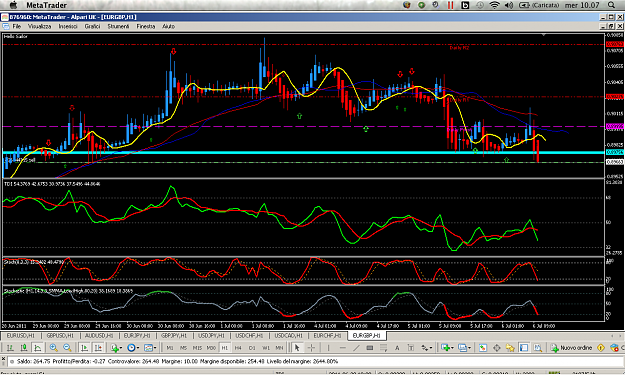Select the H1 timeframe button
This screenshot has width=625, height=375.
[x=224, y=348]
